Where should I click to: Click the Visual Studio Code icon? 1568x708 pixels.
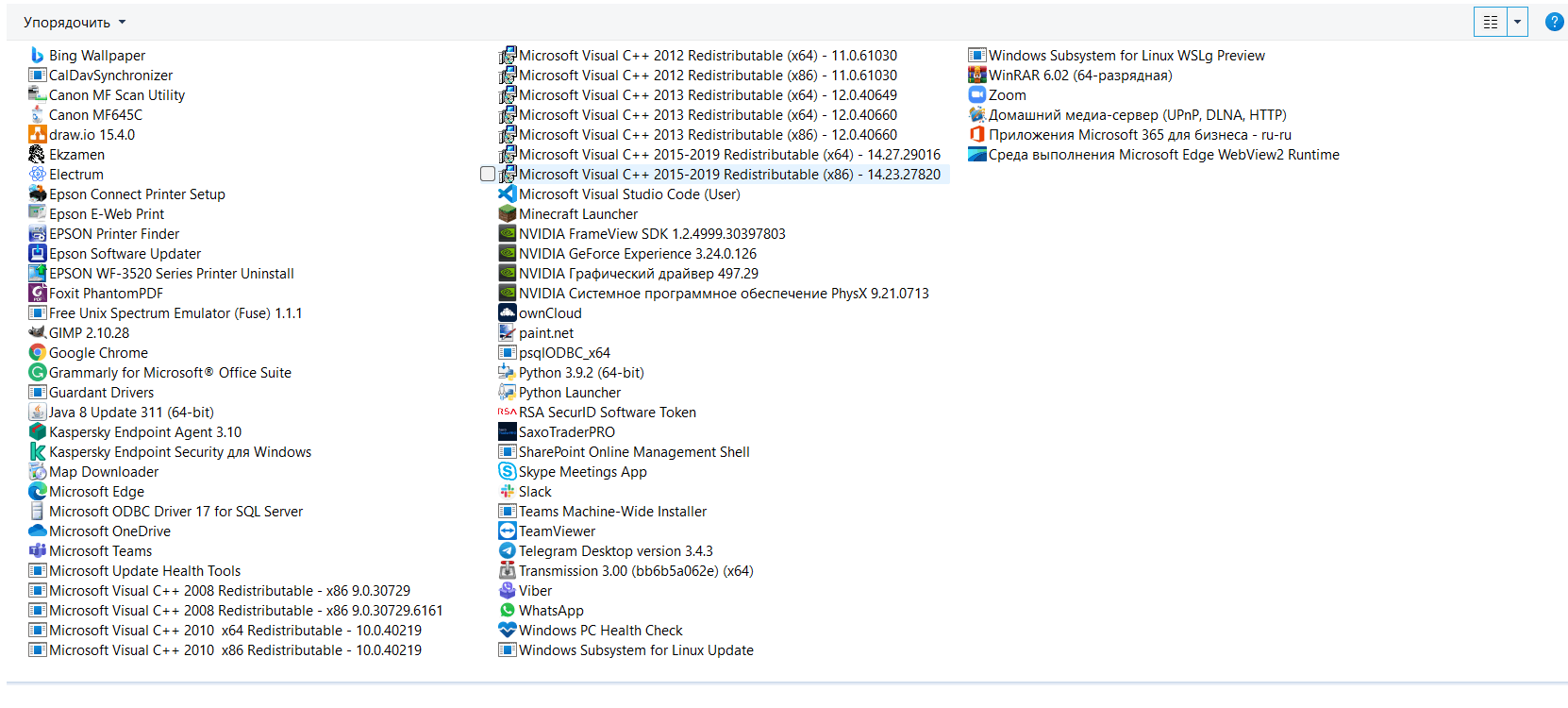pyautogui.click(x=508, y=194)
